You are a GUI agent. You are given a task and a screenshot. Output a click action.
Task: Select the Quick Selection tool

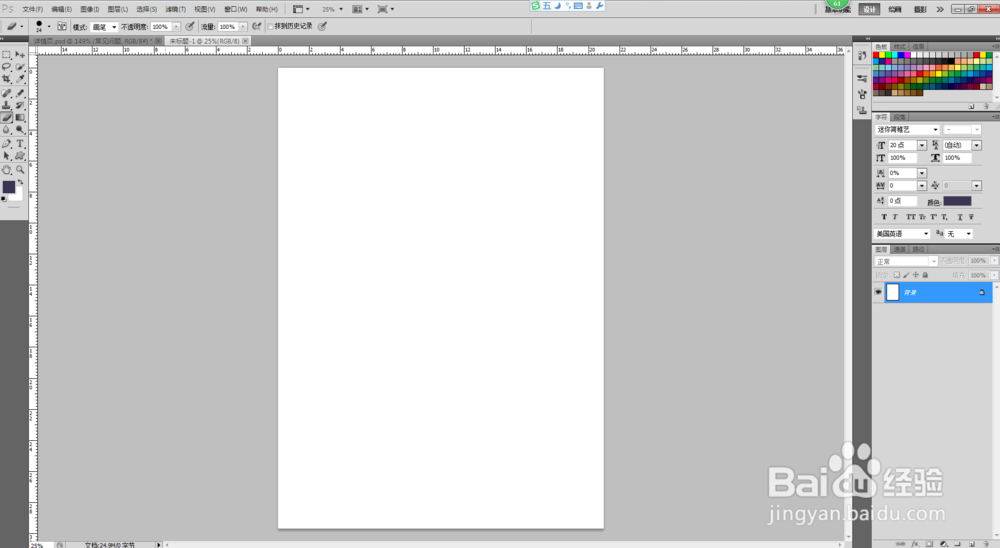coord(20,67)
